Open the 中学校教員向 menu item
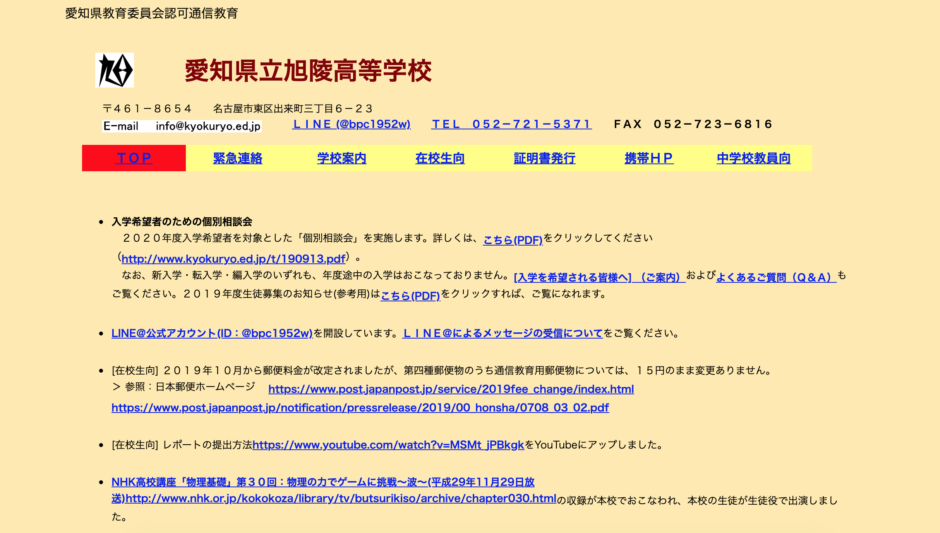 point(753,158)
